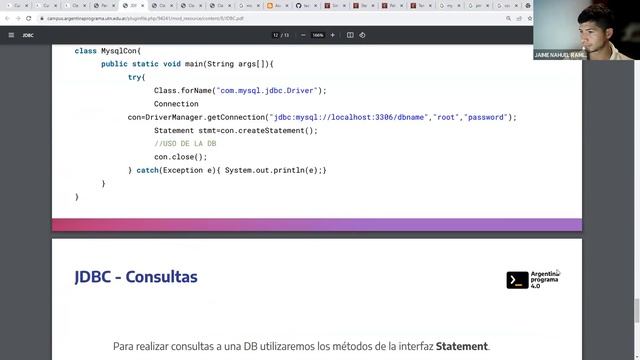Screen dimensions: 640x360
Task: Select the webcam video thumbnail of presenter
Action: pos(587,30)
